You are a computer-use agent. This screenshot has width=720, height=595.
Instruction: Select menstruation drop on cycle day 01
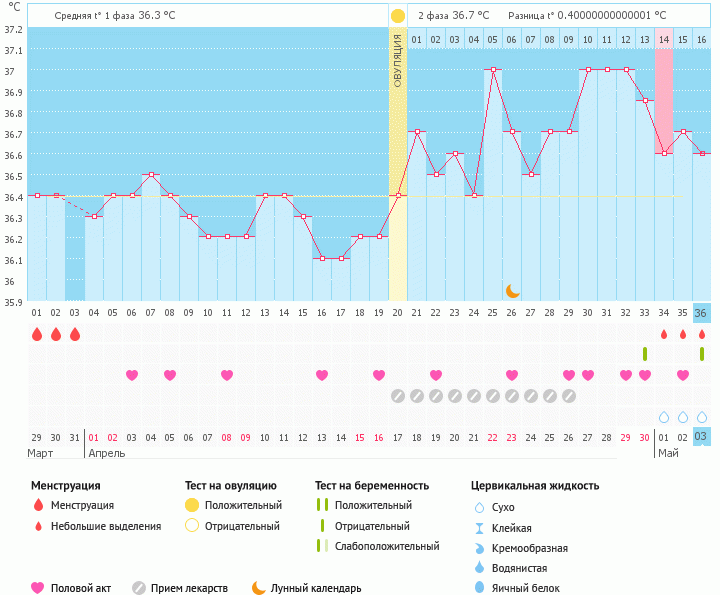37,334
